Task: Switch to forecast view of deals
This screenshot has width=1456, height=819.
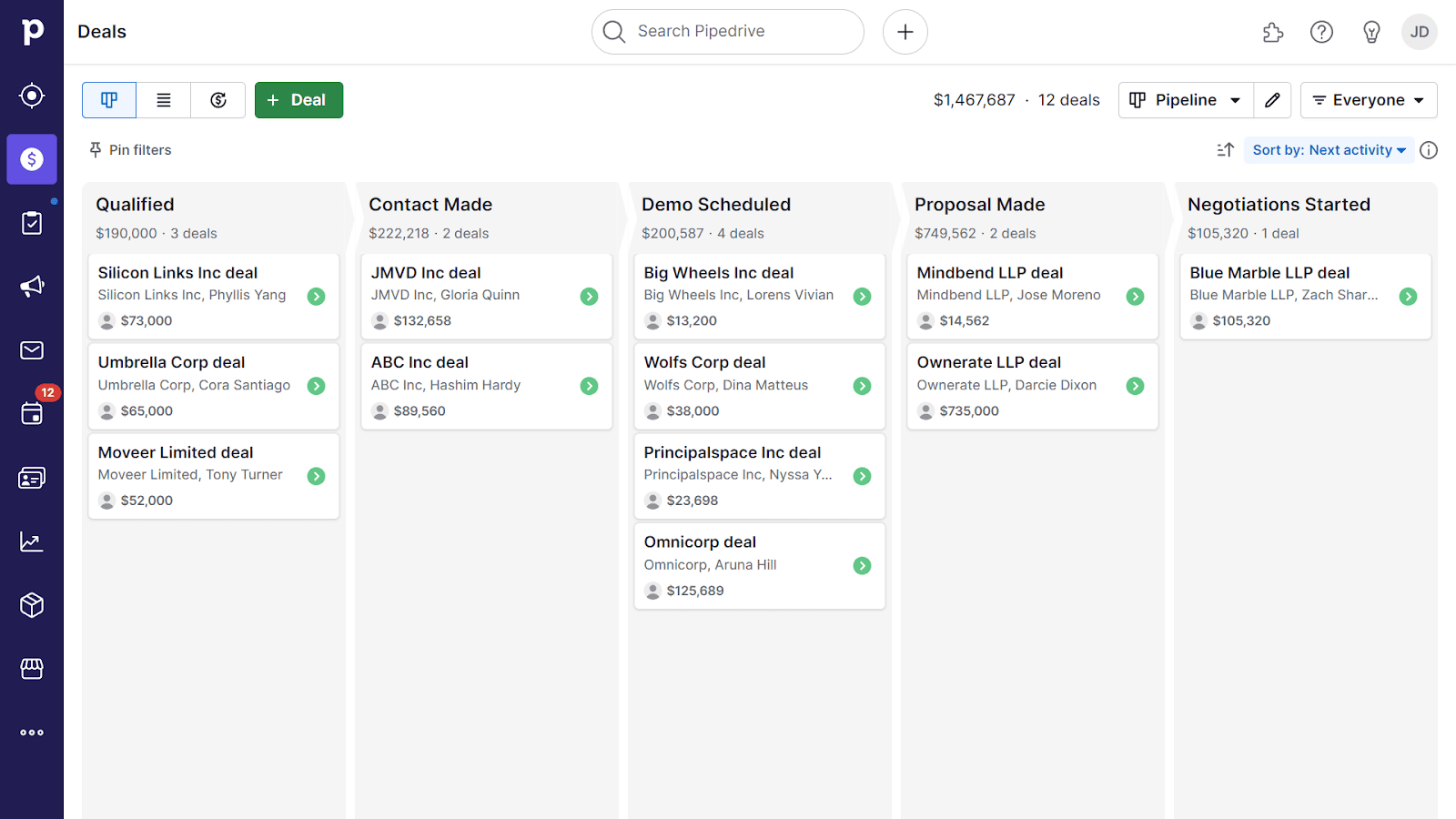Action: point(217,100)
